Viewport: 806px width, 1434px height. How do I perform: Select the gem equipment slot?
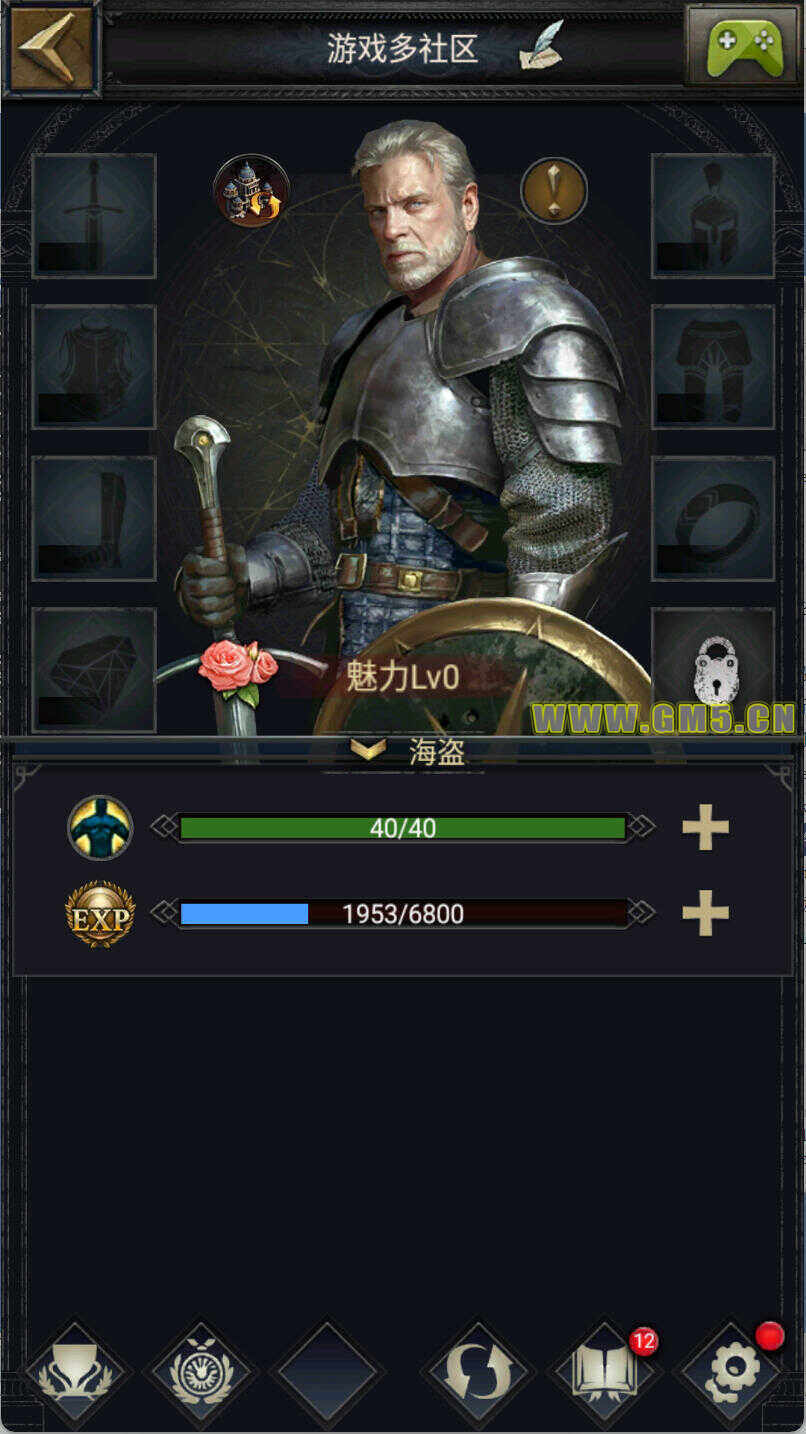point(94,670)
